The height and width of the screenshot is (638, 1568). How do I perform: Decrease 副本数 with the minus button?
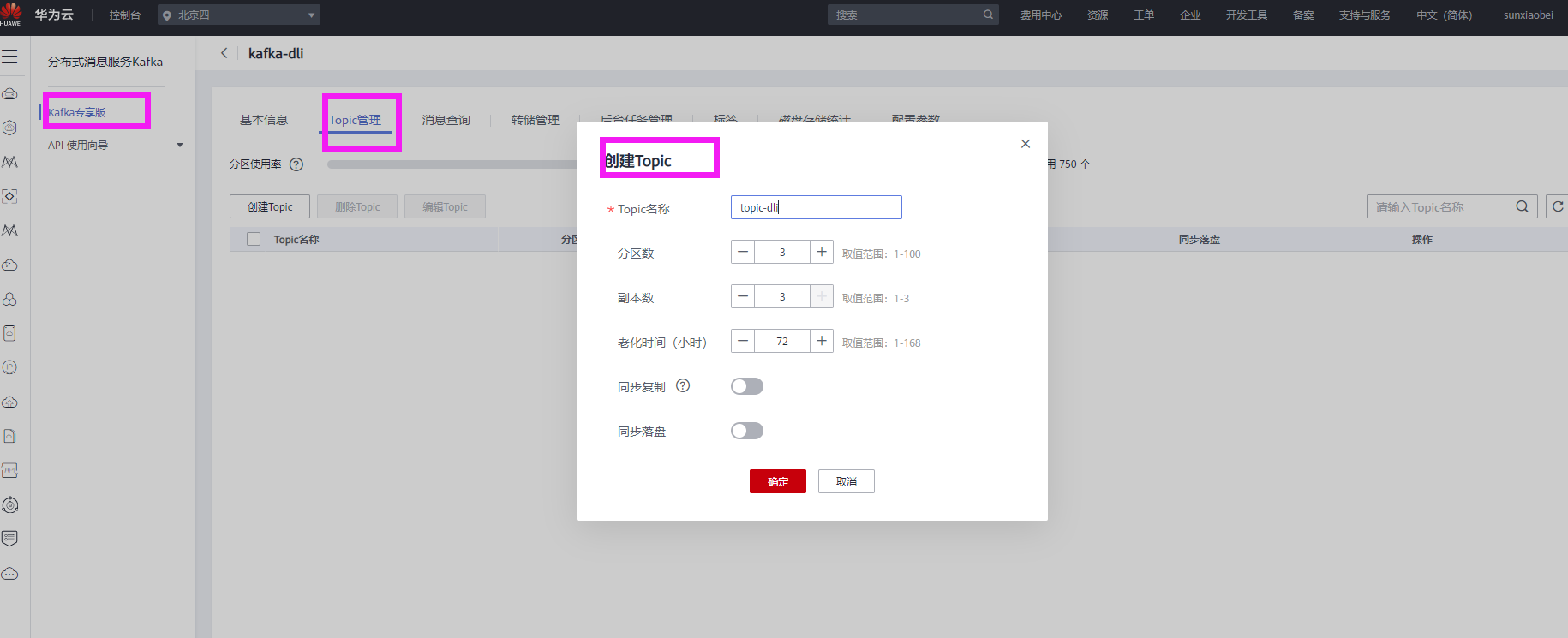click(x=743, y=296)
